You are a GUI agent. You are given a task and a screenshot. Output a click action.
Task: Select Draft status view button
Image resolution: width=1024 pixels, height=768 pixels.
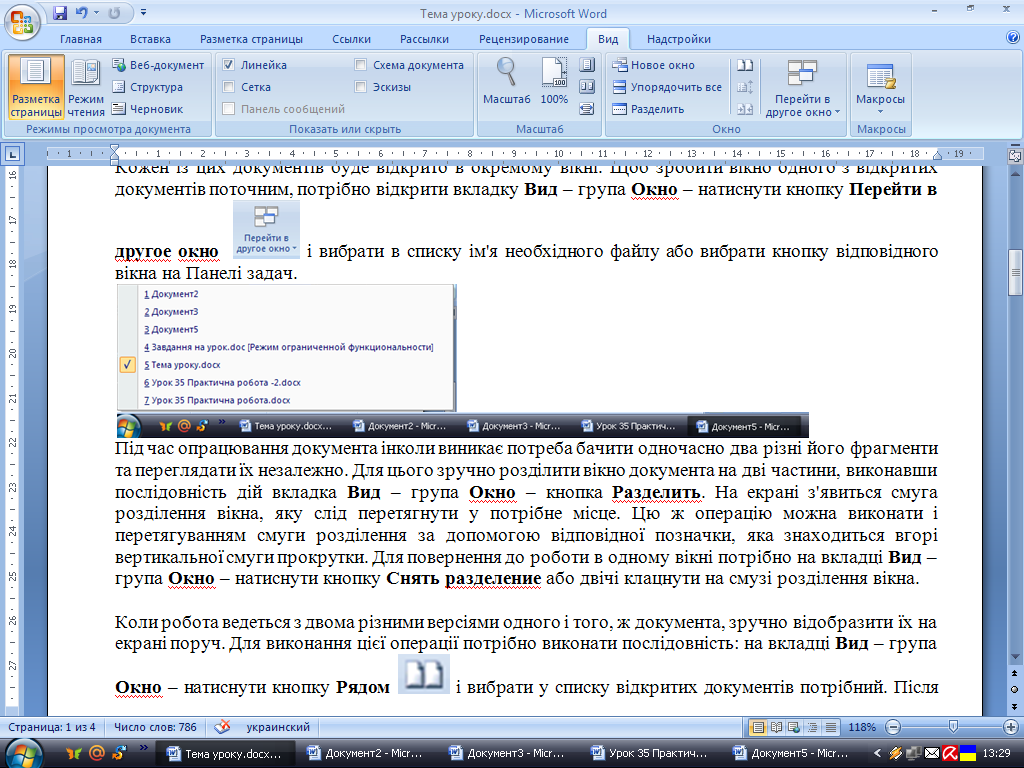pyautogui.click(x=831, y=727)
